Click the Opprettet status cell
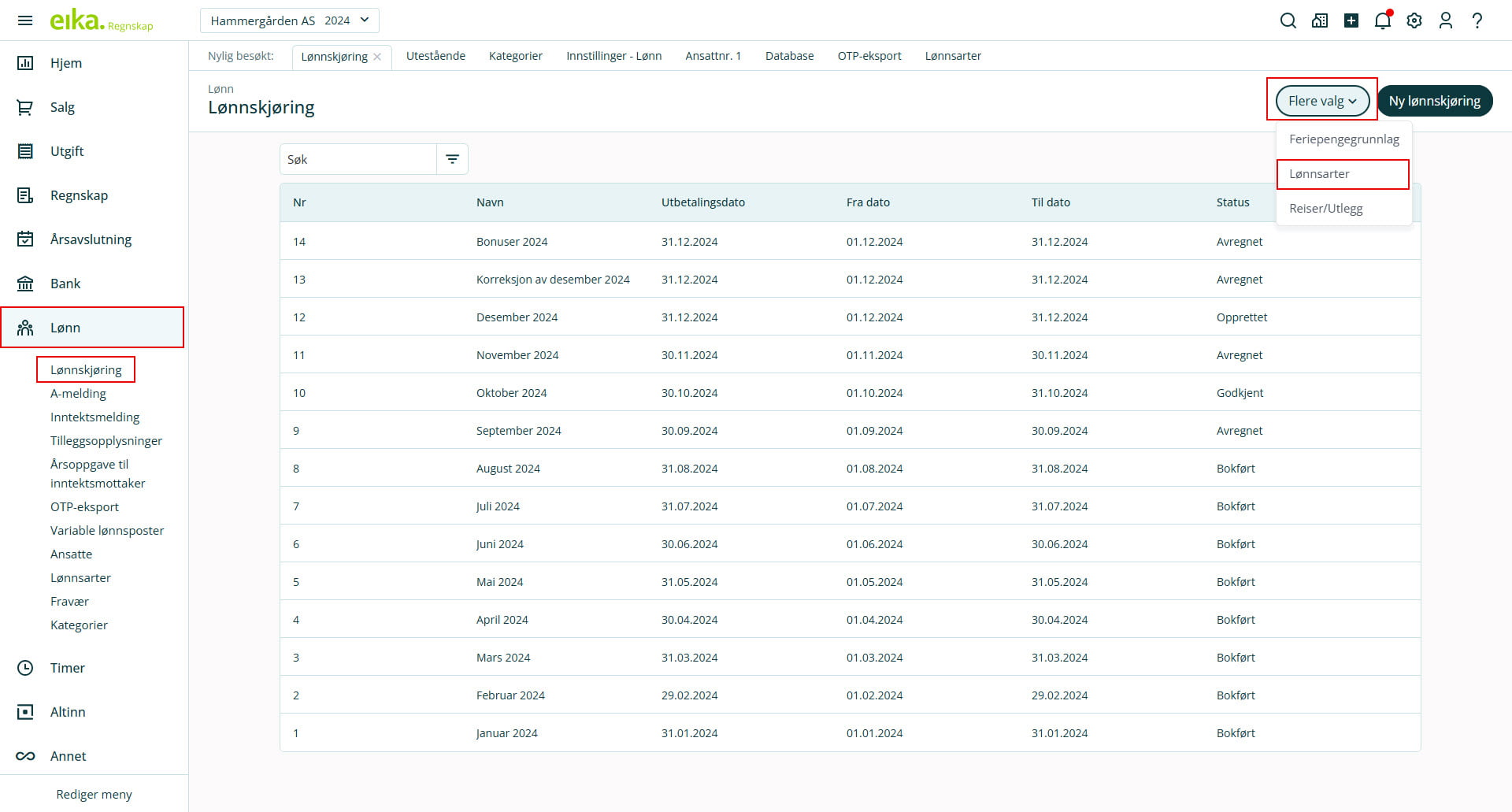1512x812 pixels. click(1242, 317)
